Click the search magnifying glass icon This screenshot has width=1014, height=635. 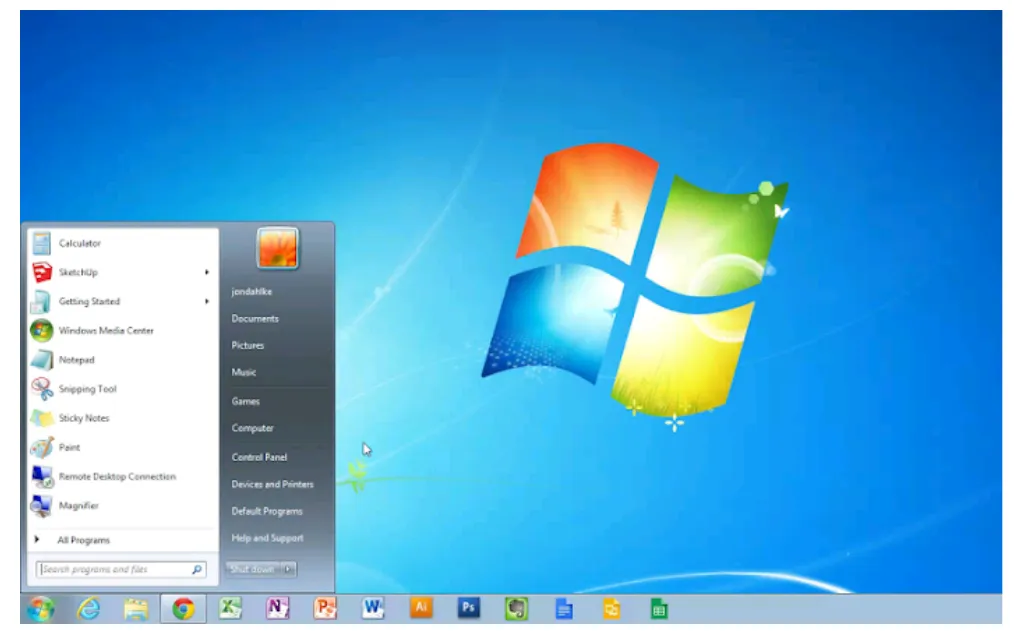point(197,570)
